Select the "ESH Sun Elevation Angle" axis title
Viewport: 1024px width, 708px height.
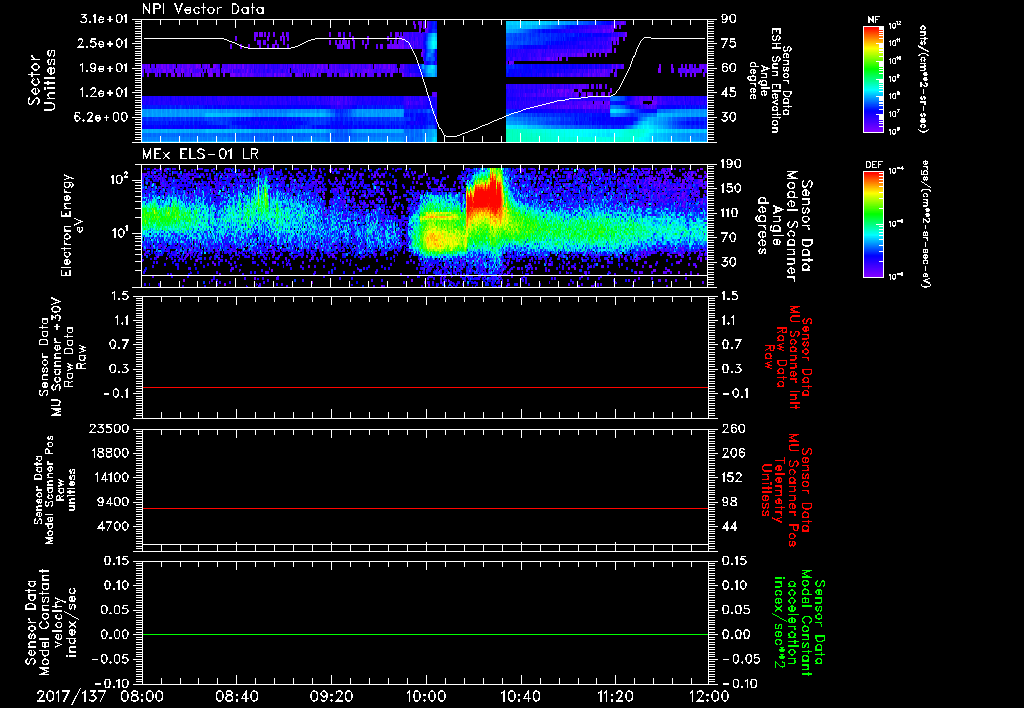pyautogui.click(x=769, y=80)
